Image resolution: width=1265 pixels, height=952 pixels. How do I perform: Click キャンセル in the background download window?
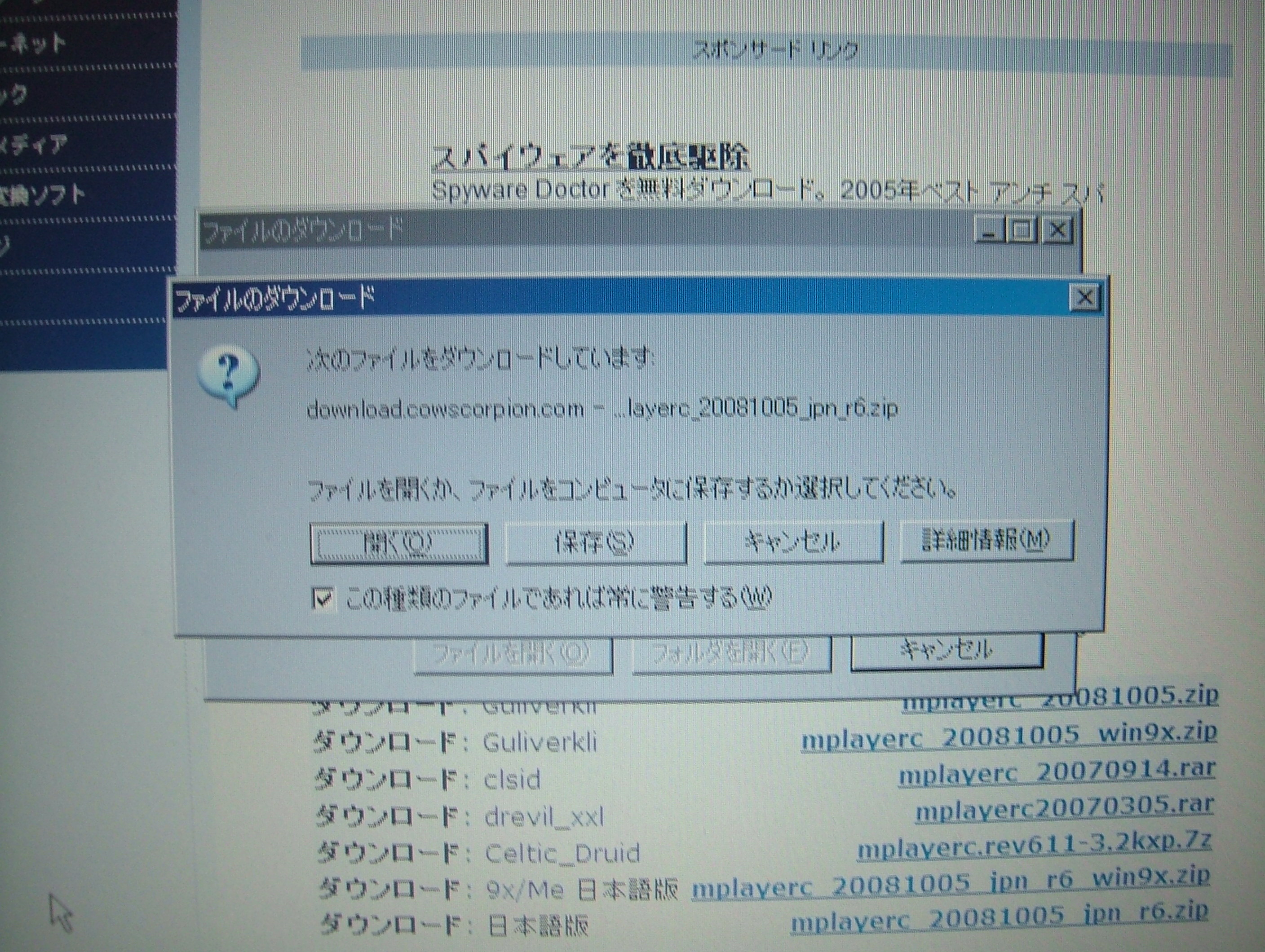click(x=947, y=650)
